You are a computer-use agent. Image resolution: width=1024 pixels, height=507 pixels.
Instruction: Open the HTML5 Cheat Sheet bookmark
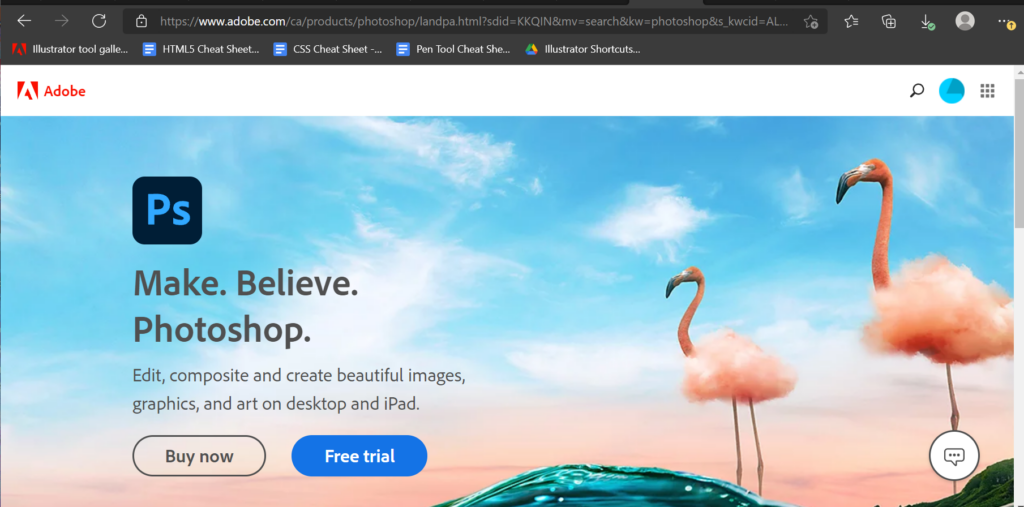point(201,49)
